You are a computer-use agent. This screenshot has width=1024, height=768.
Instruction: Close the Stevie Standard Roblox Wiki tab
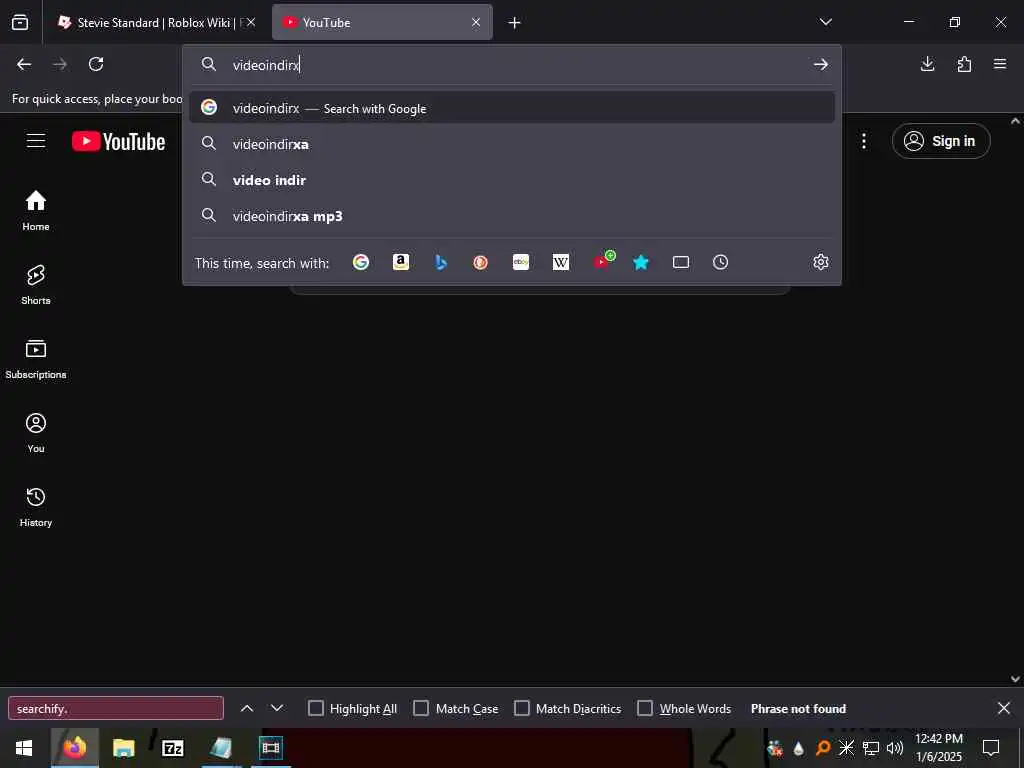[251, 23]
